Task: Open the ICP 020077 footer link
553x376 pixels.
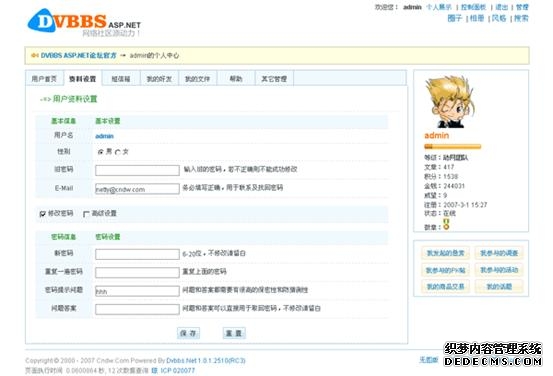Action: click(x=177, y=371)
